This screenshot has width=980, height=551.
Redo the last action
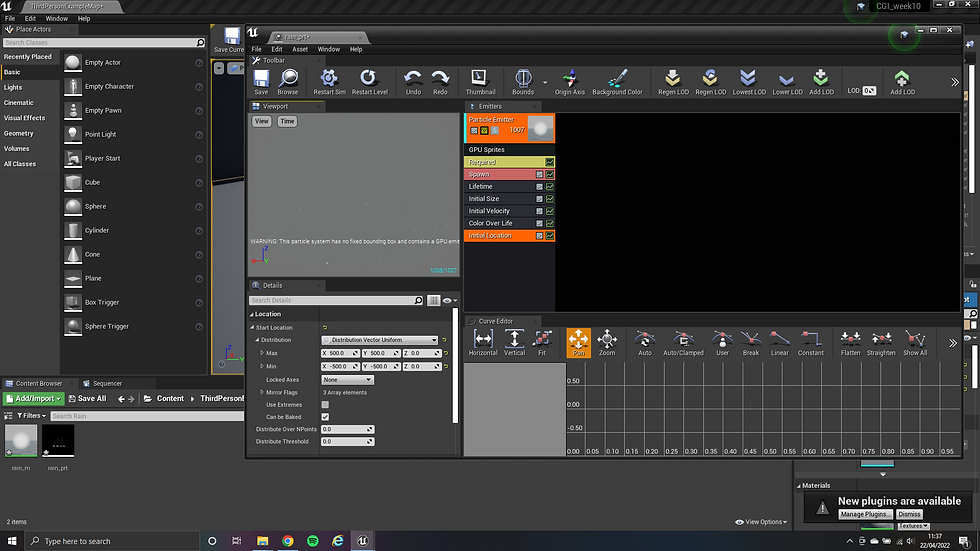(x=440, y=82)
